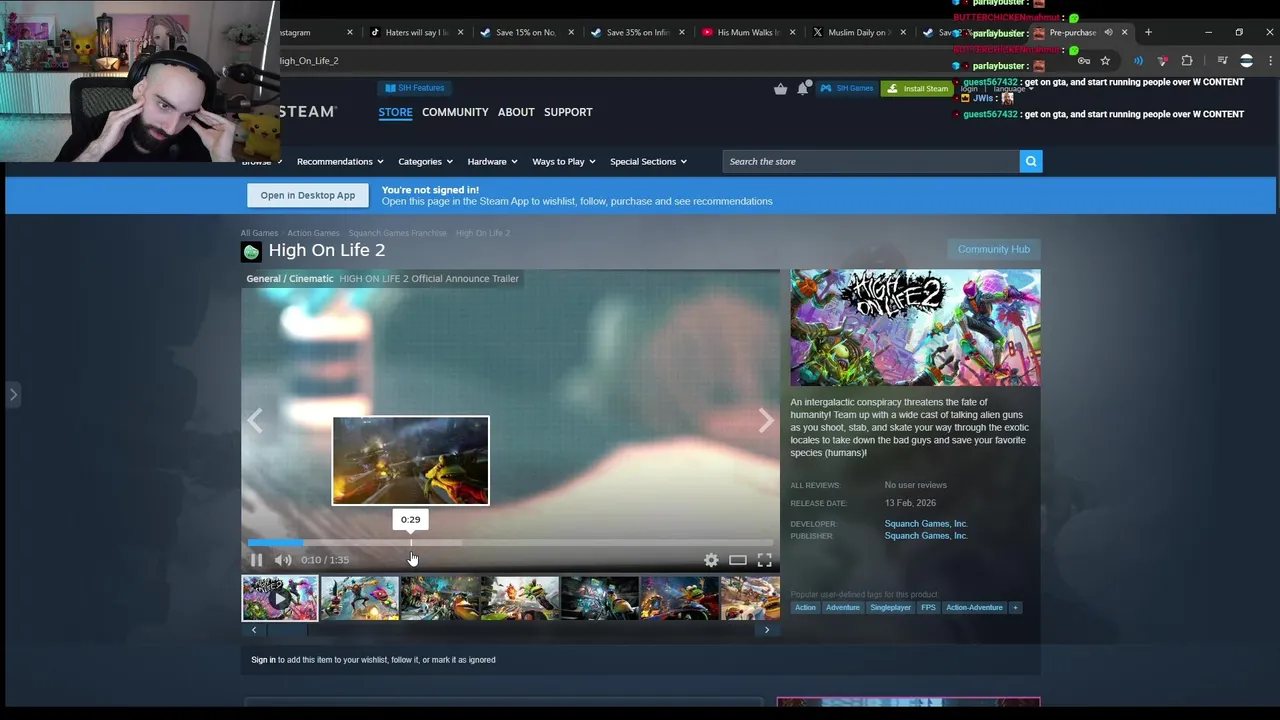Bookmark this page with star icon
Viewport: 1280px width, 720px height.
pos(1105,61)
